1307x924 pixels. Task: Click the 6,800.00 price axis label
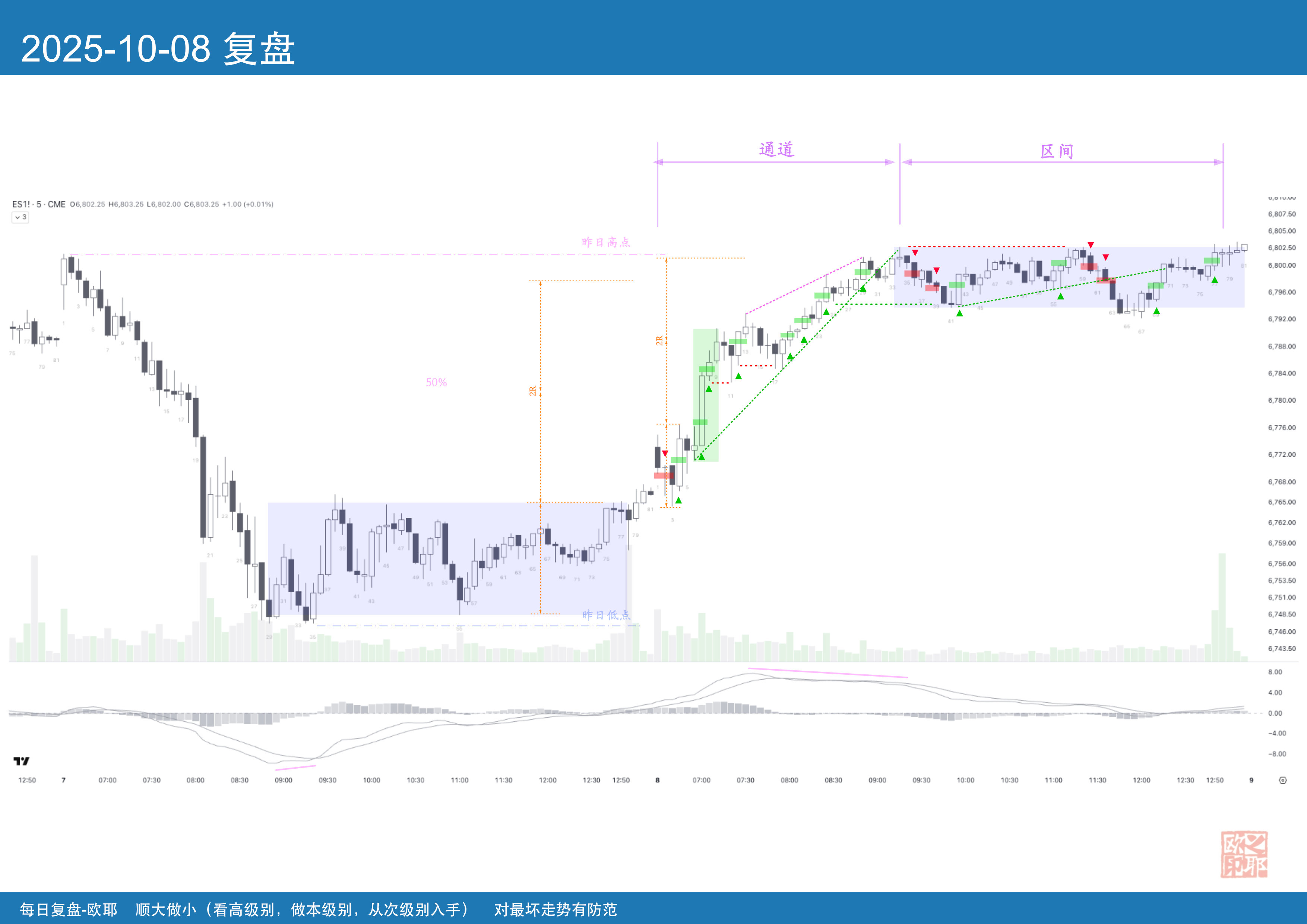[x=1281, y=265]
